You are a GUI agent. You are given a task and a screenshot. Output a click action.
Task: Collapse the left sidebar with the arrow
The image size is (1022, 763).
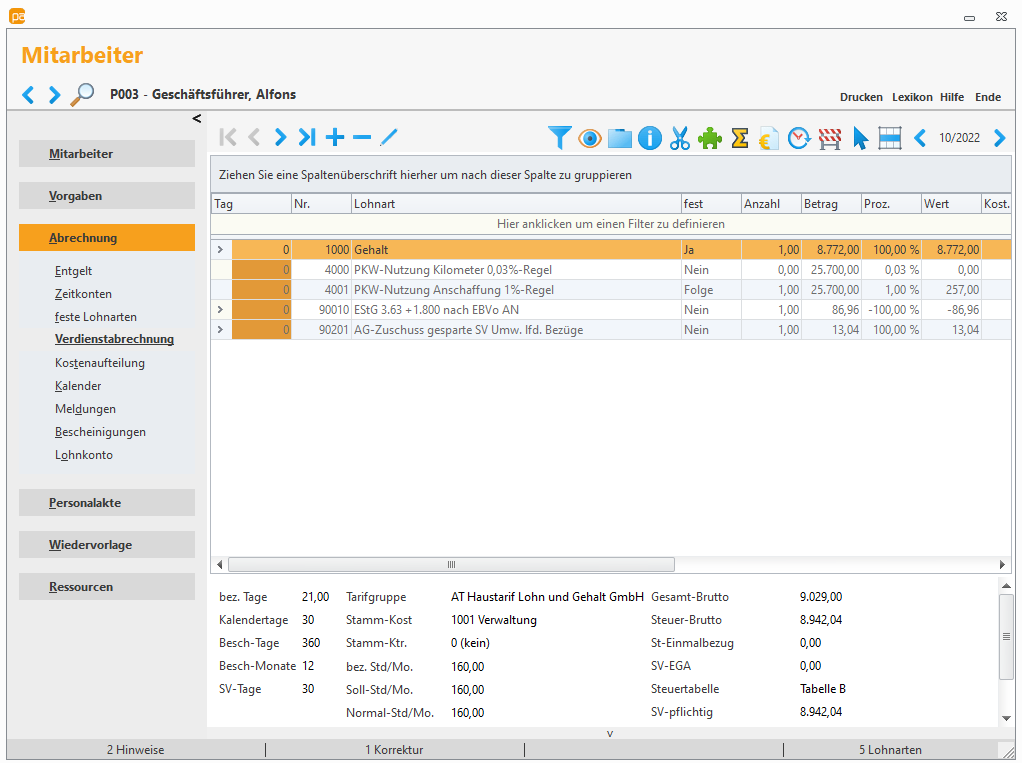click(x=197, y=119)
